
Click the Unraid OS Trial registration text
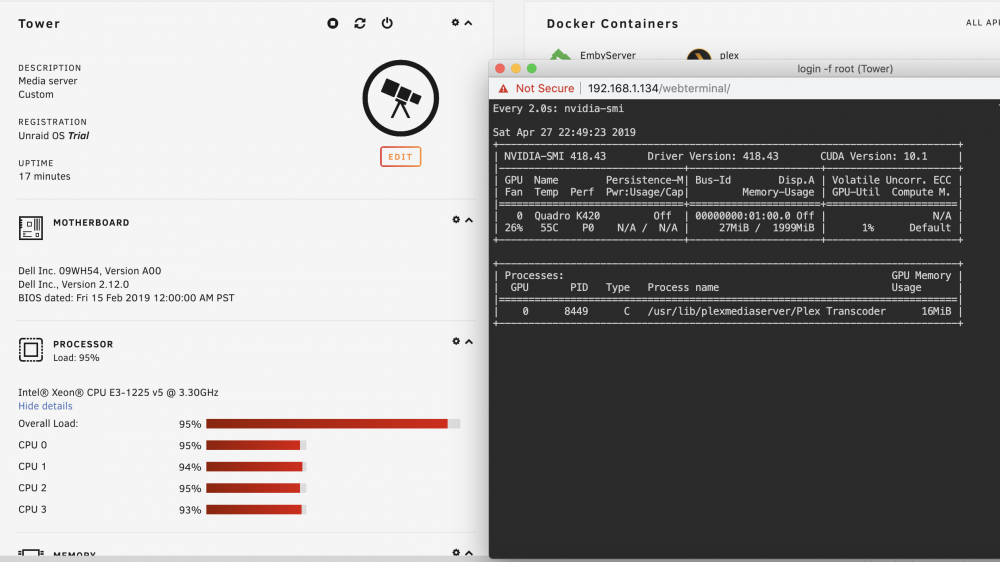pos(54,135)
